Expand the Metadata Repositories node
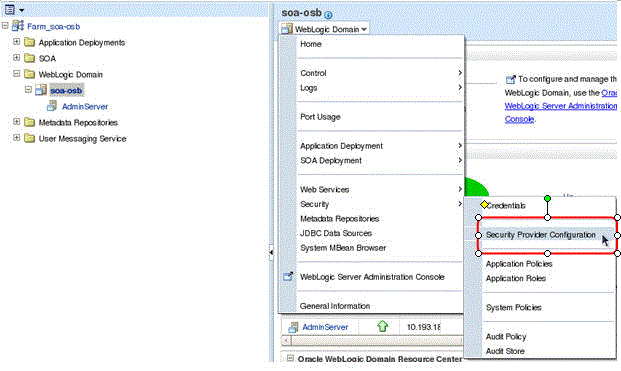 [16, 122]
